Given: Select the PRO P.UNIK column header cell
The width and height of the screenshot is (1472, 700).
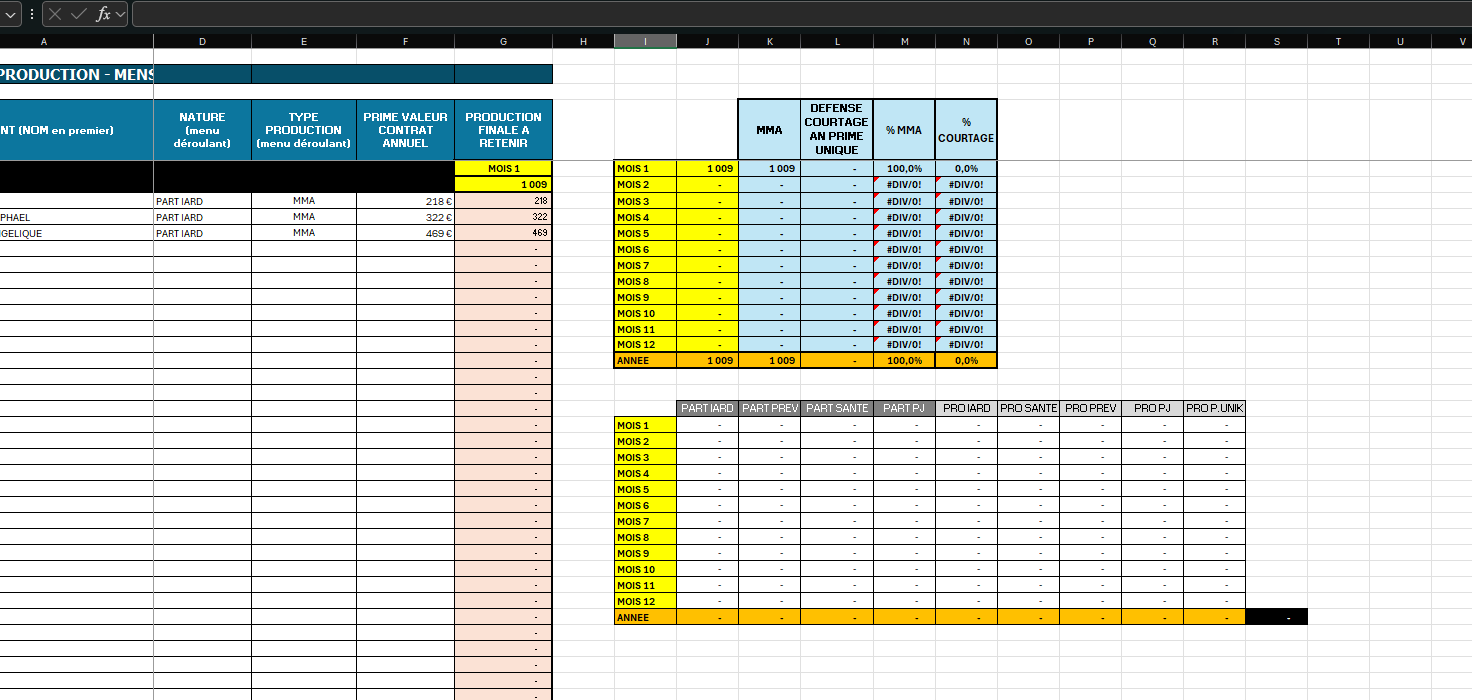Looking at the screenshot, I should [1214, 408].
